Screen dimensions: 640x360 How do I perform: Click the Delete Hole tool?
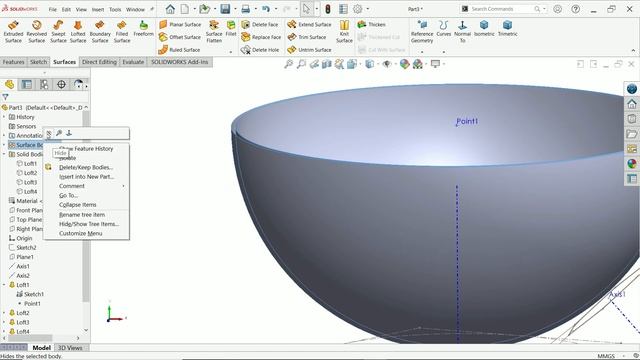tap(260, 50)
